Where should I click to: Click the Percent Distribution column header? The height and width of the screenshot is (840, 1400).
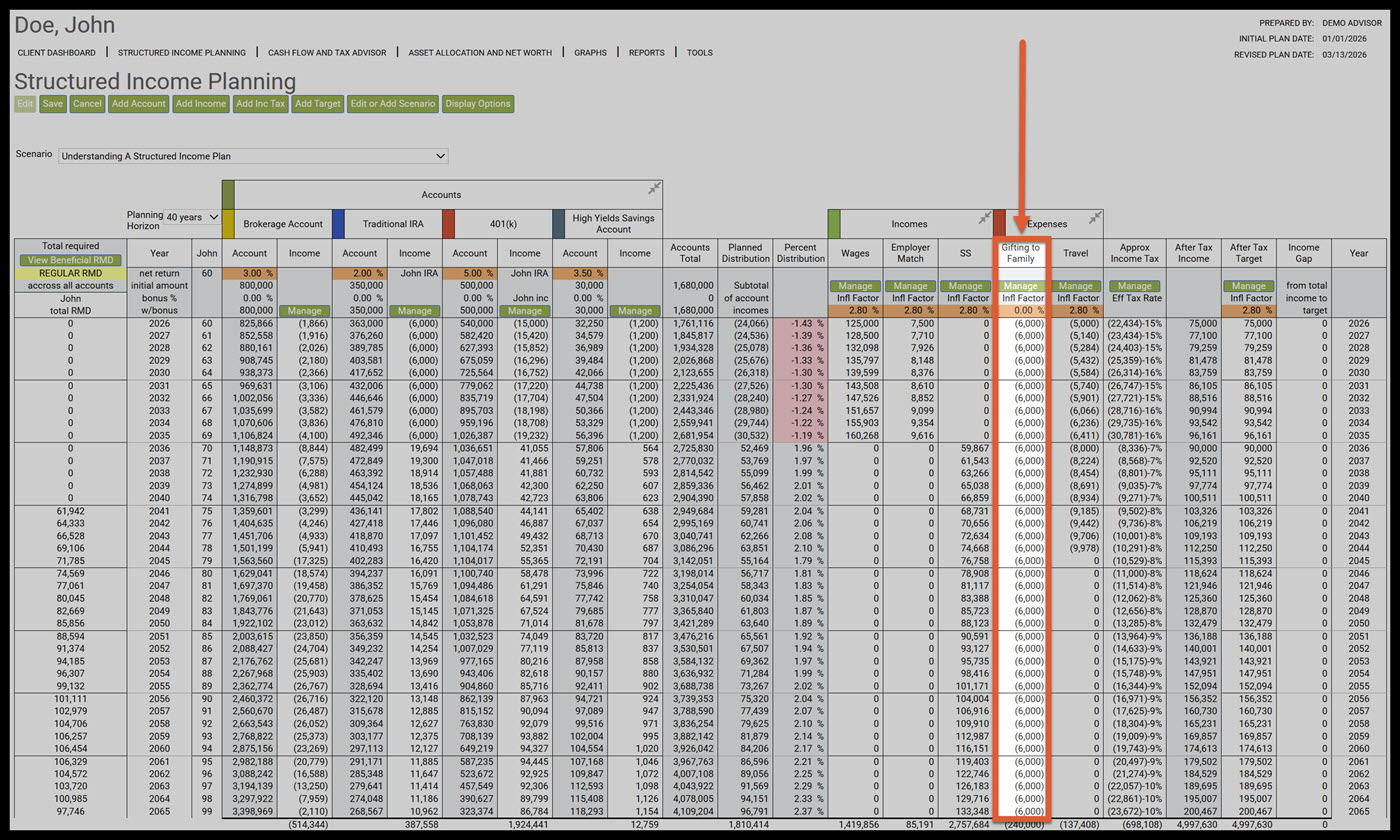pyautogui.click(x=801, y=253)
